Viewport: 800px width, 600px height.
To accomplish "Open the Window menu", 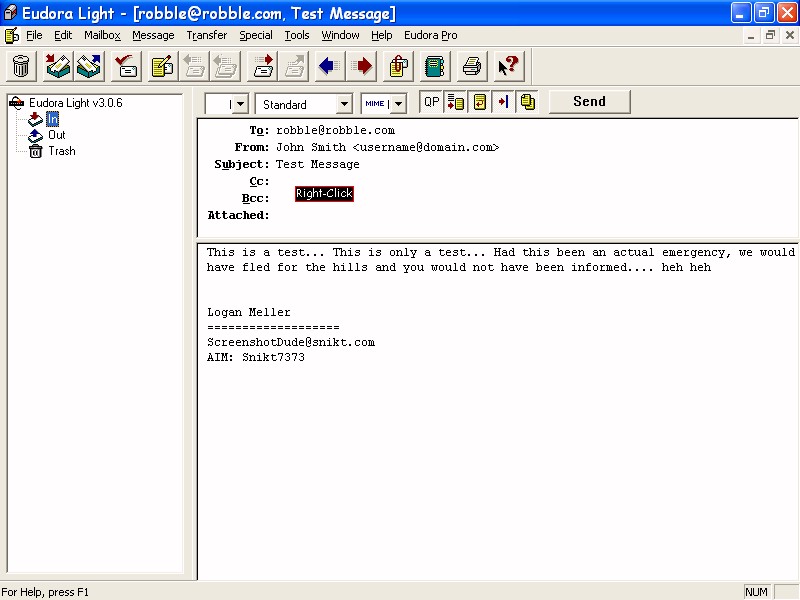I will 340,35.
